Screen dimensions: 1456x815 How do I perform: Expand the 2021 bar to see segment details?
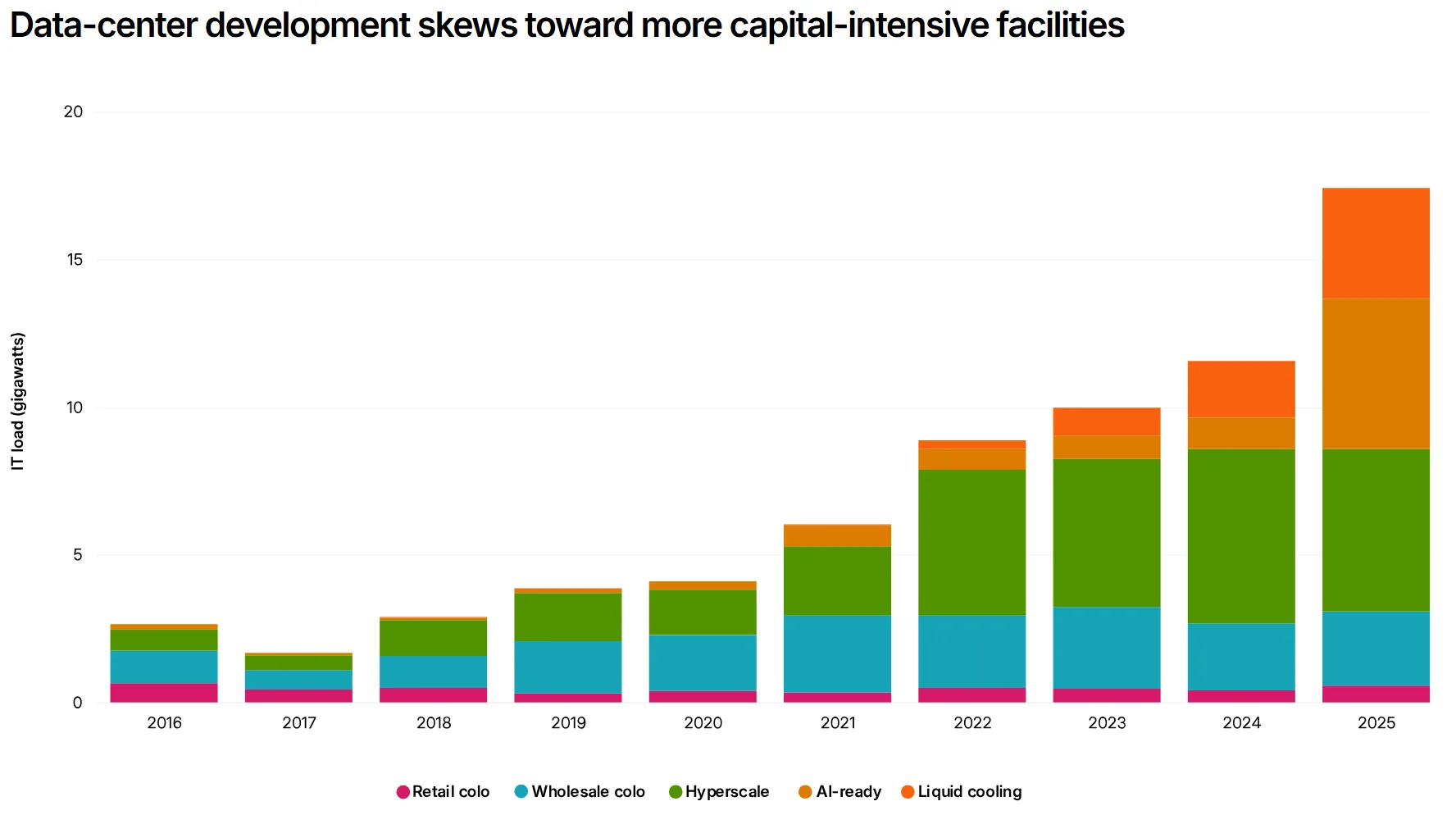(x=837, y=615)
